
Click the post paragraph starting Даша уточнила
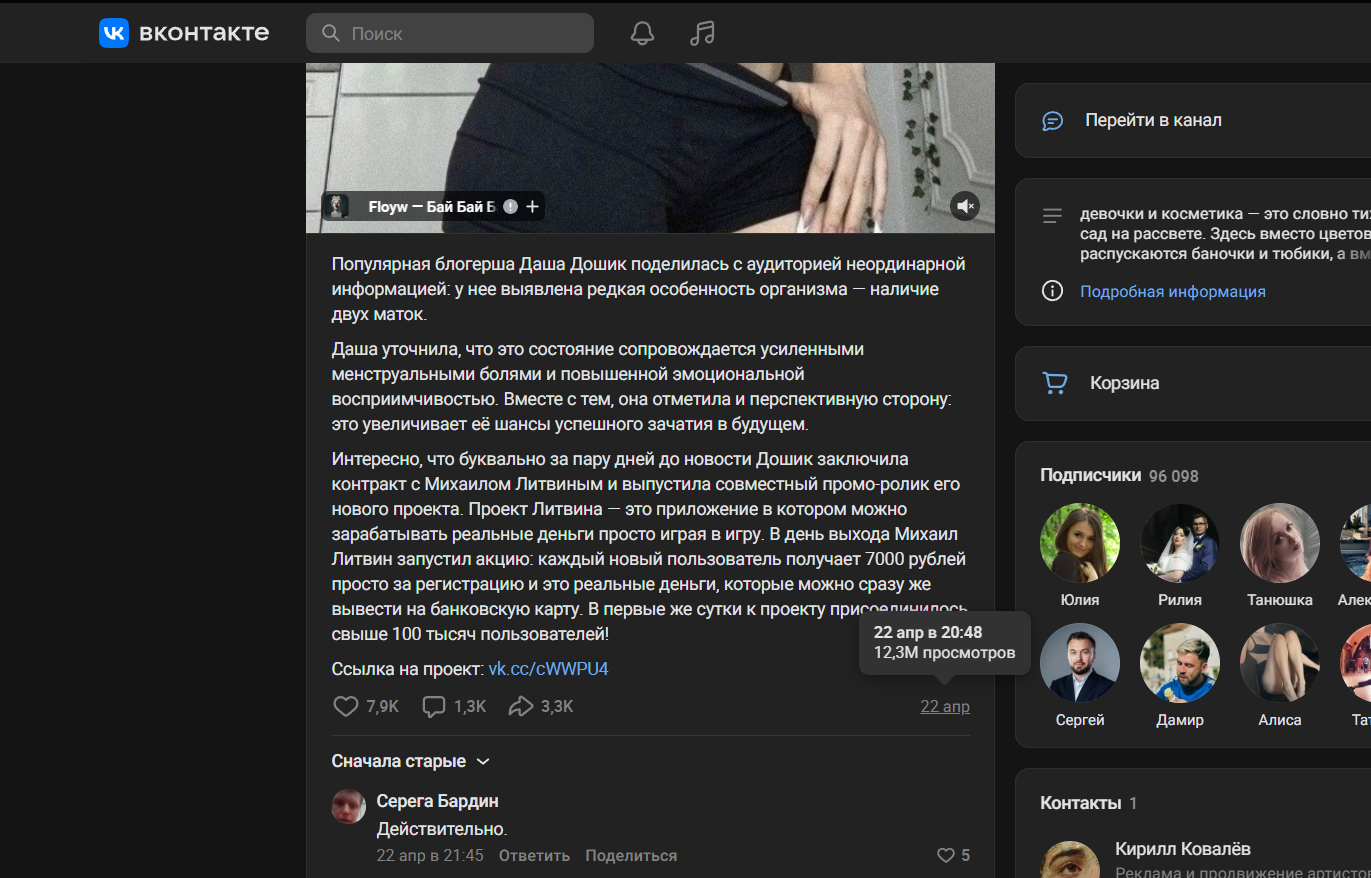click(640, 387)
